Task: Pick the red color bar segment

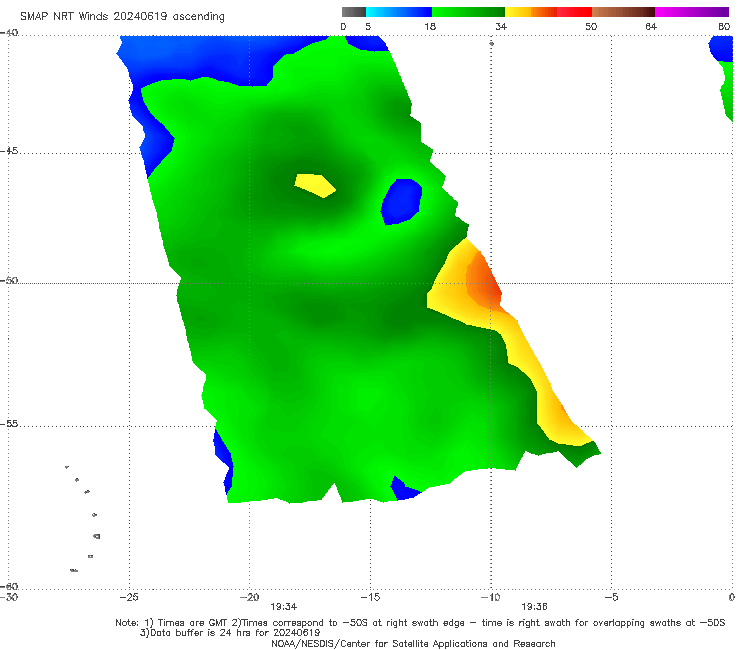Action: point(574,12)
